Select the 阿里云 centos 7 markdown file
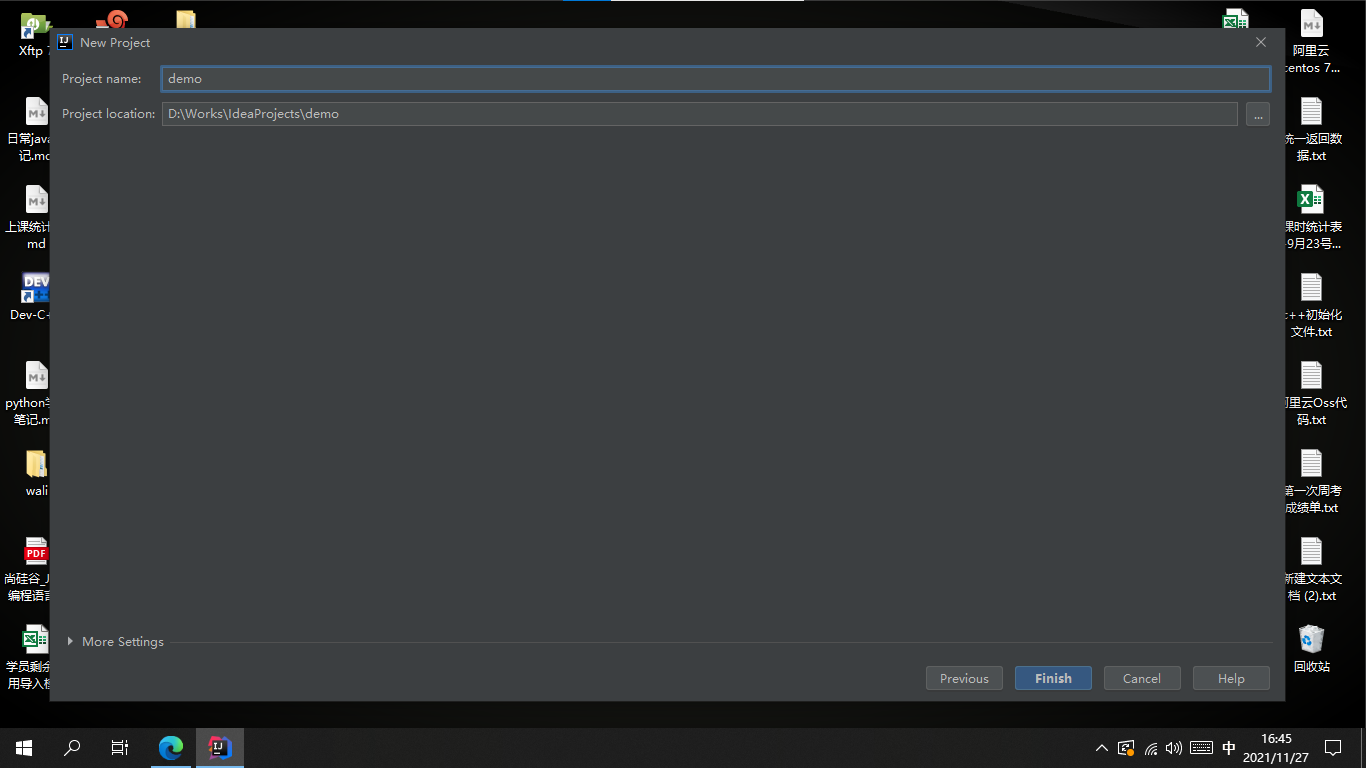 [1311, 42]
